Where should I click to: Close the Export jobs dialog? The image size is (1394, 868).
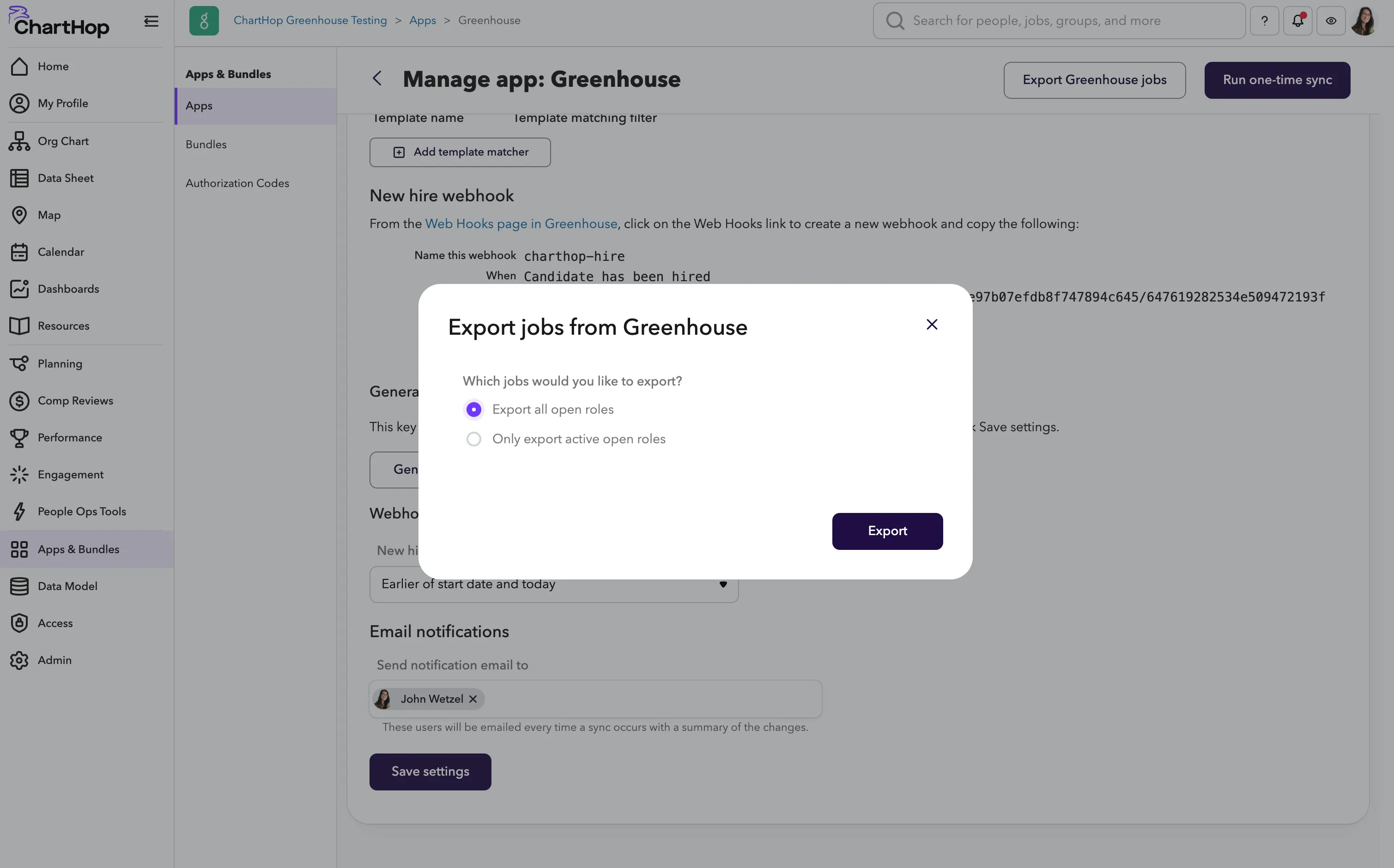[x=932, y=325]
